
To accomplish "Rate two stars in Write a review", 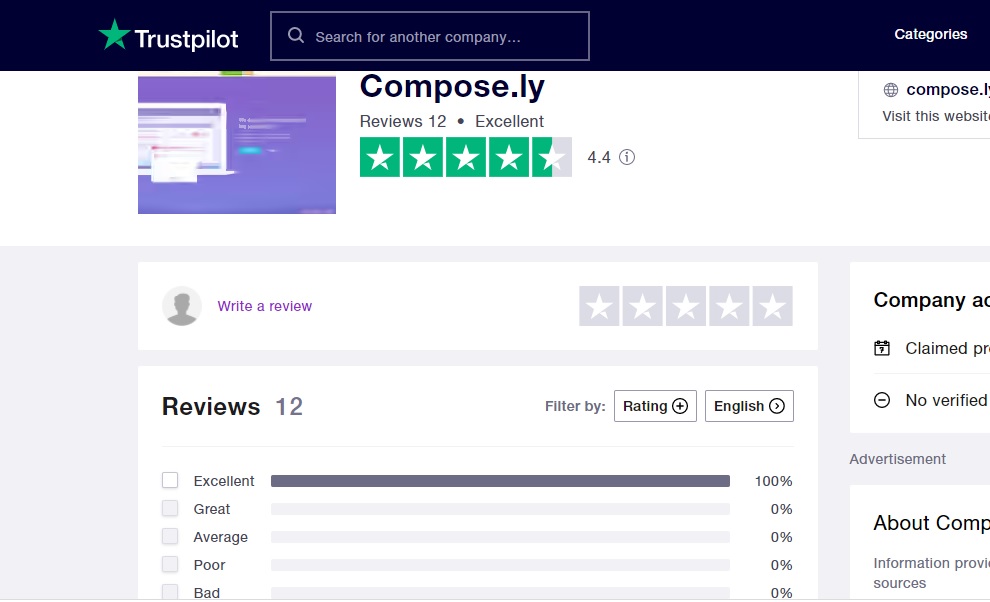I will (642, 306).
